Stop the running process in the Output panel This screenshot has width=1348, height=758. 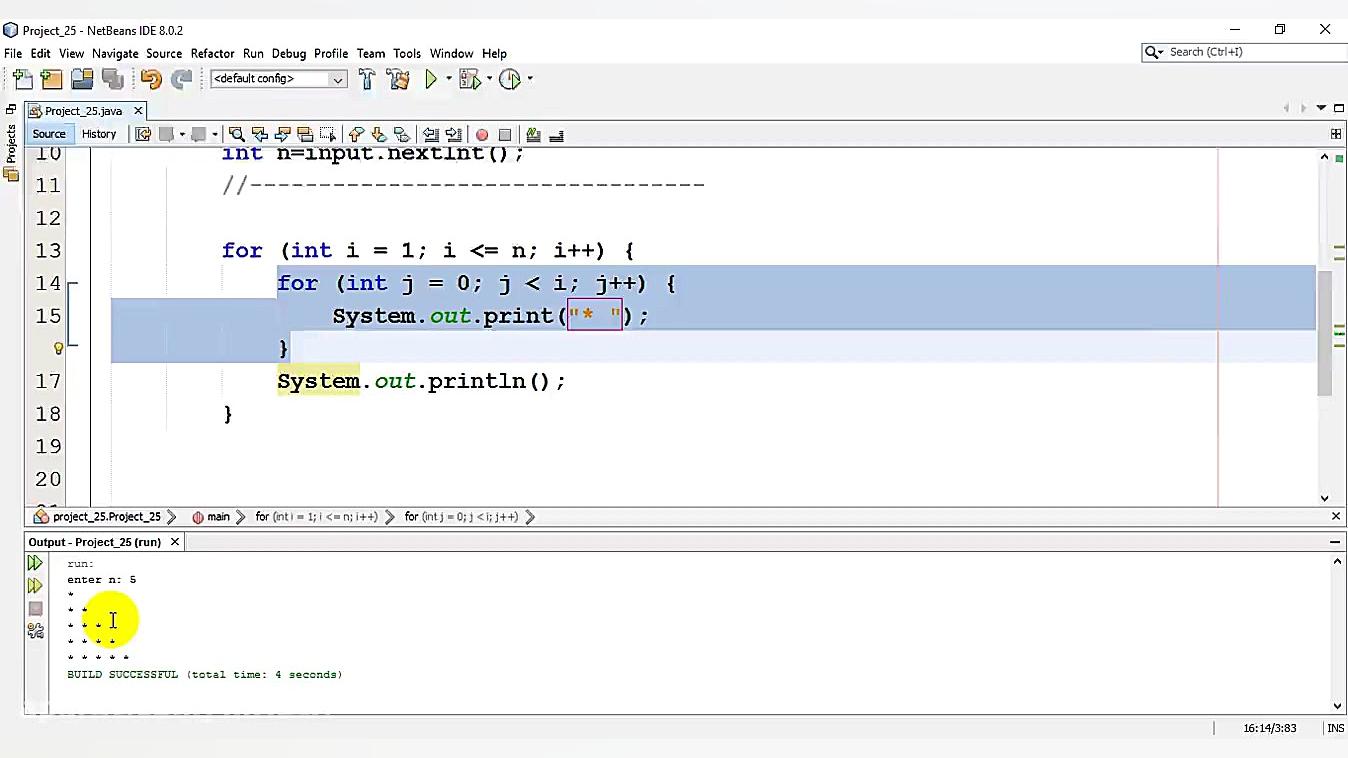tap(35, 608)
